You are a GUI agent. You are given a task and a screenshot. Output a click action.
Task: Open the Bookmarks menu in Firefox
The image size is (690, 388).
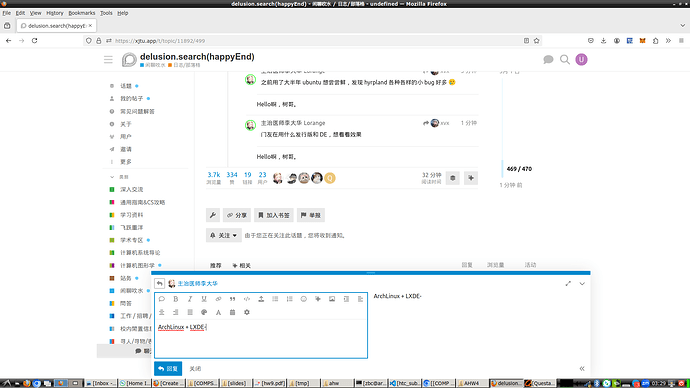coord(81,13)
